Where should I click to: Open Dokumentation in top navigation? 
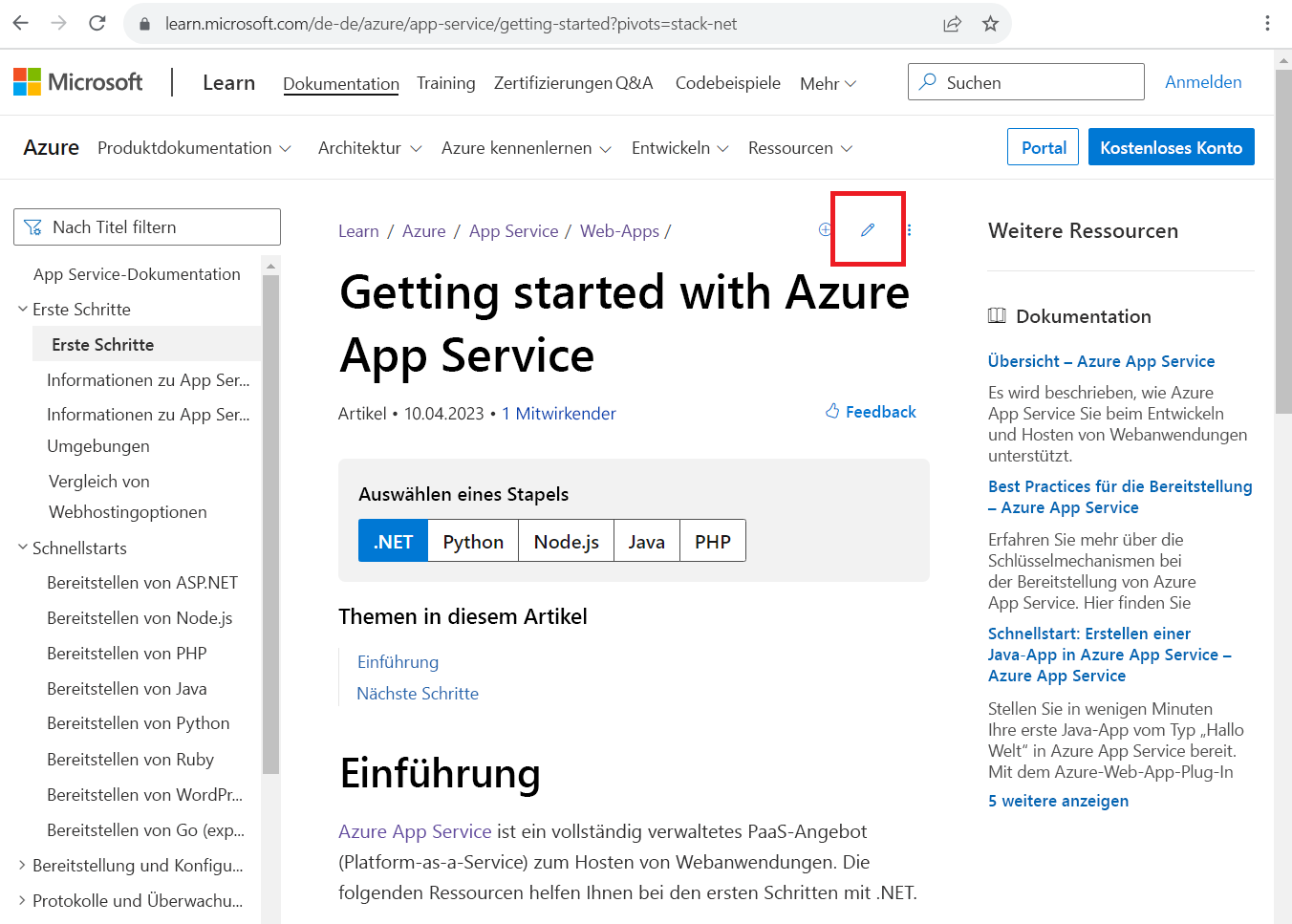click(341, 84)
